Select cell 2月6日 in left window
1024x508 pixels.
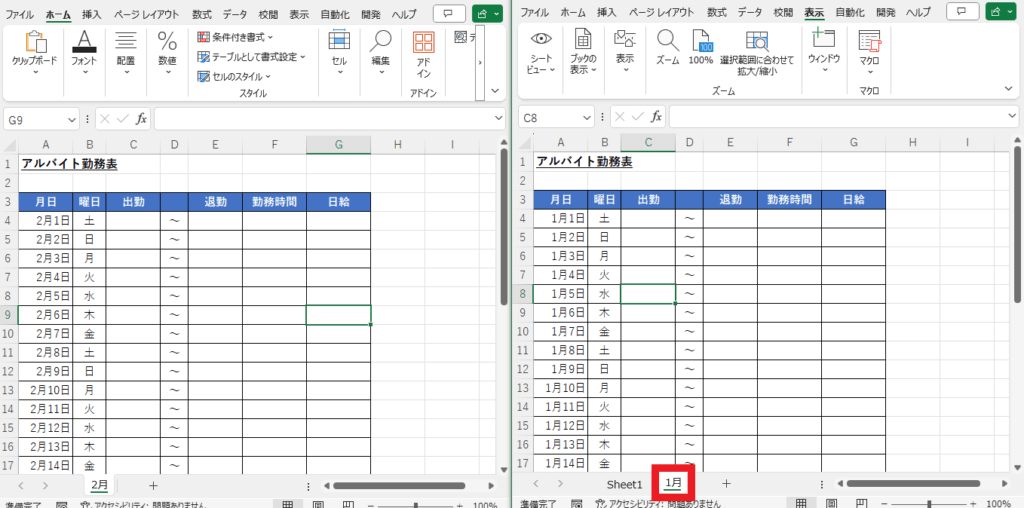coord(45,315)
